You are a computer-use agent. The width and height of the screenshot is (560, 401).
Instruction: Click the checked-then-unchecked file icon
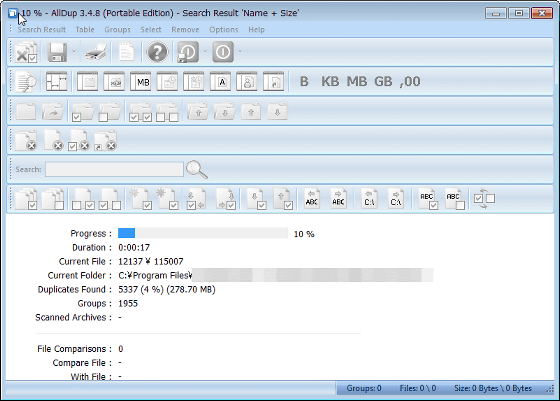click(x=110, y=199)
